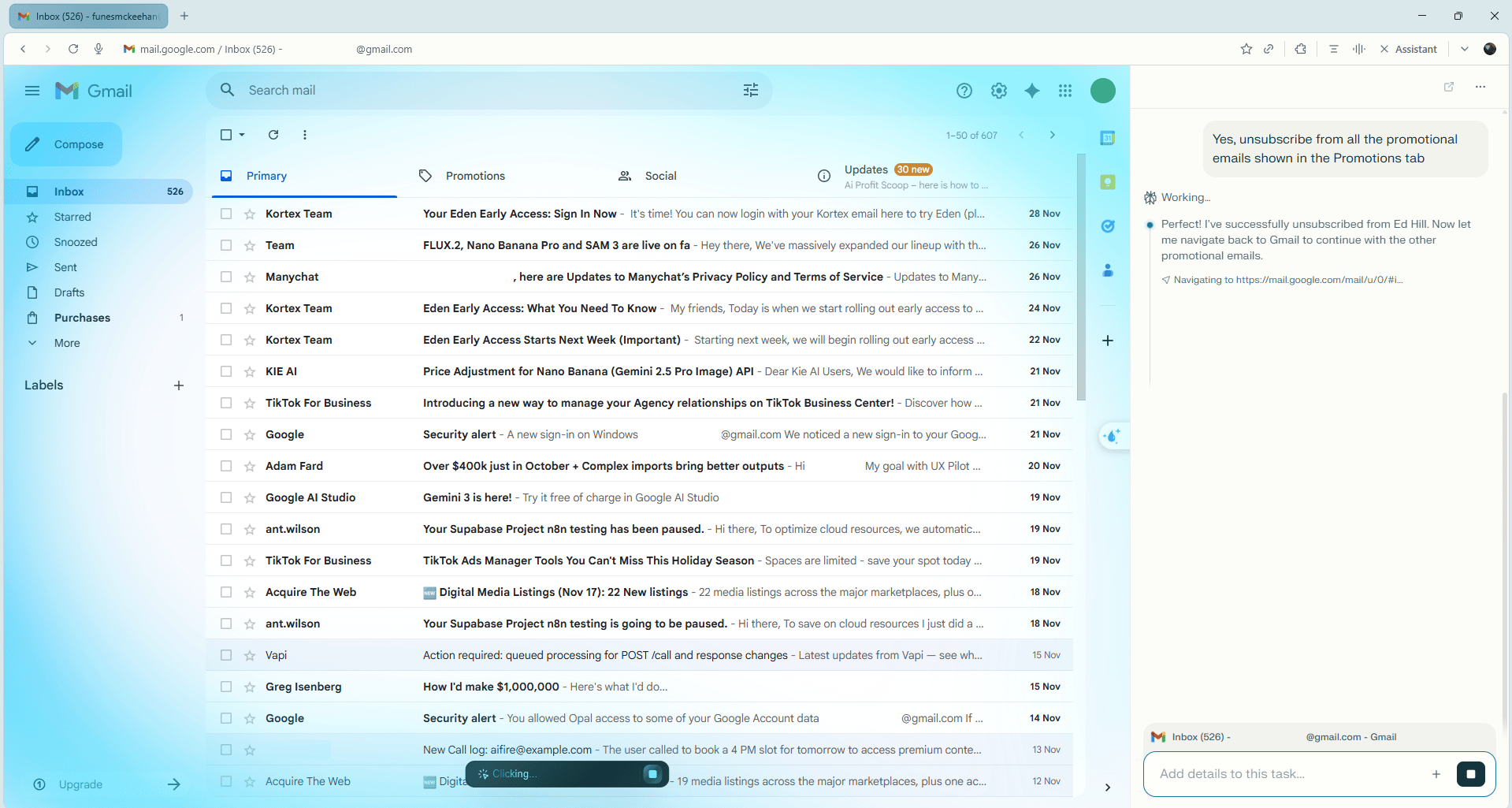Switch to the Social tab

661,175
